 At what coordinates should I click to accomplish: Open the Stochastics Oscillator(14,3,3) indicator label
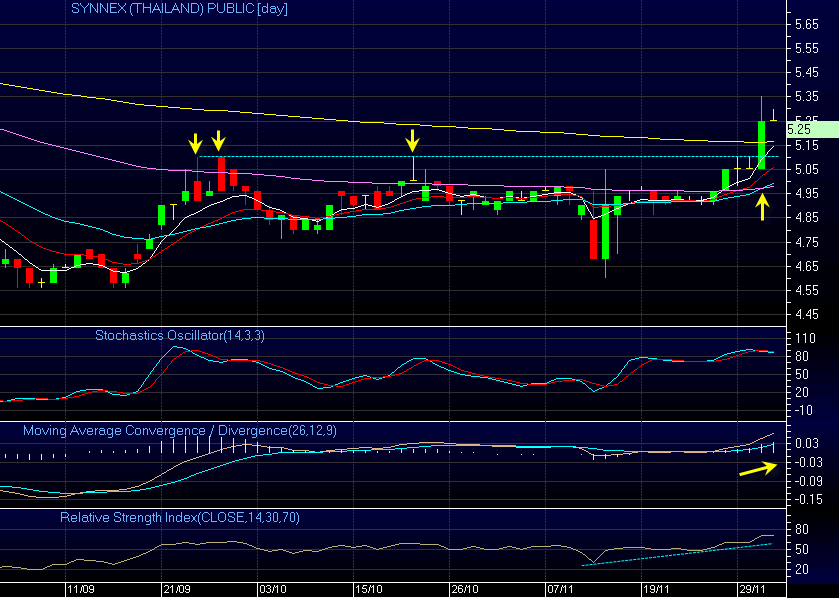pyautogui.click(x=179, y=336)
